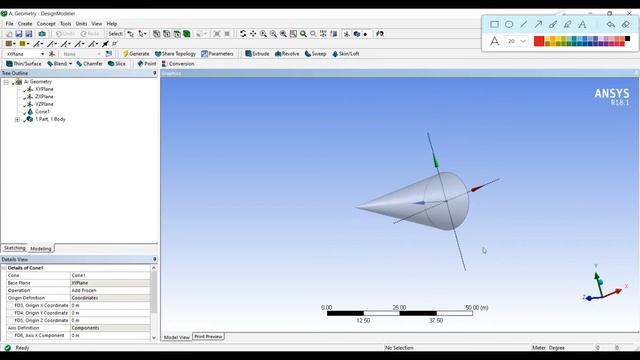Select the Conversion tool
Viewport: 640px width, 360px height.
(178, 64)
